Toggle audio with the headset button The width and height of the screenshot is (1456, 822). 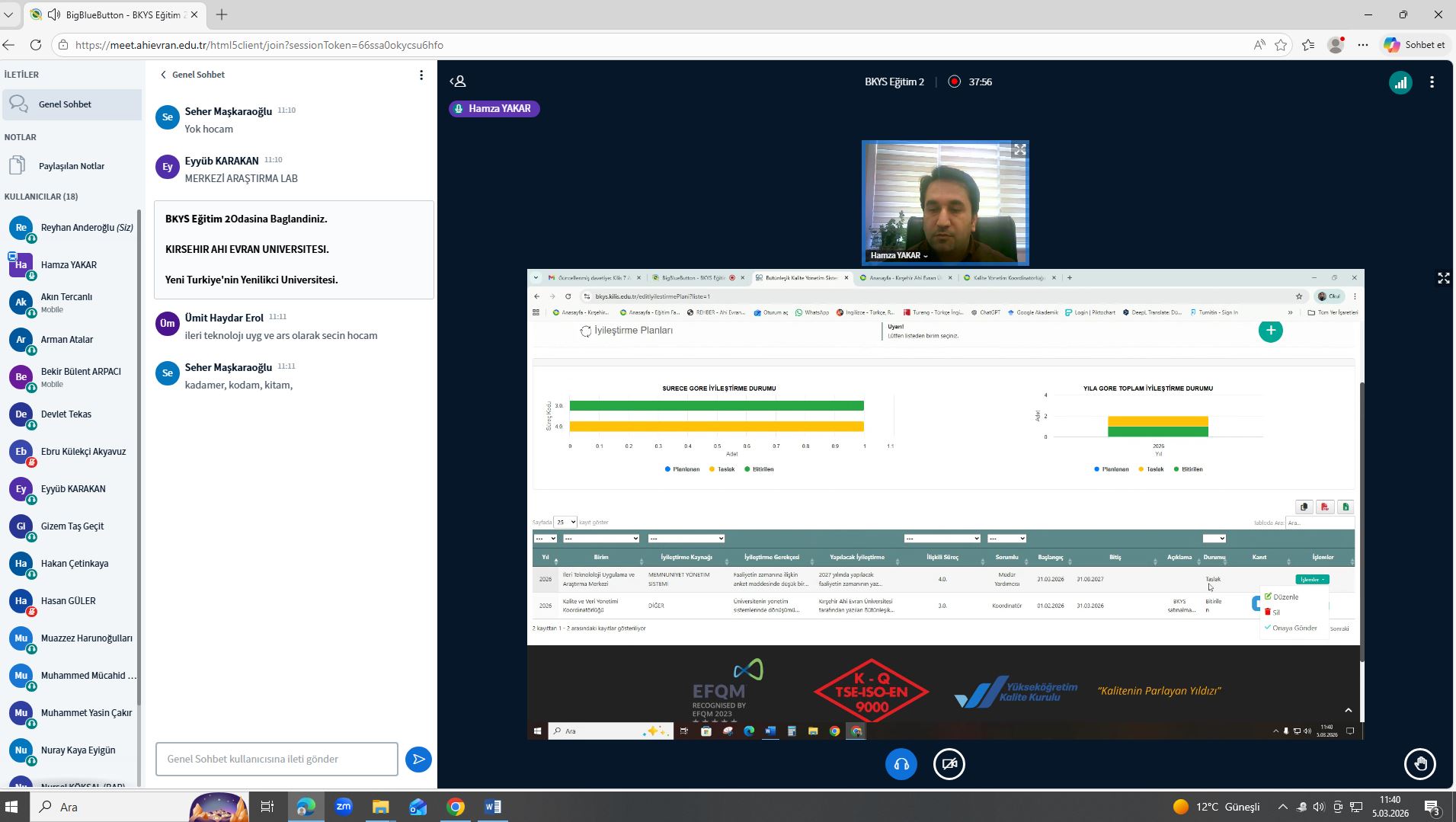(901, 764)
